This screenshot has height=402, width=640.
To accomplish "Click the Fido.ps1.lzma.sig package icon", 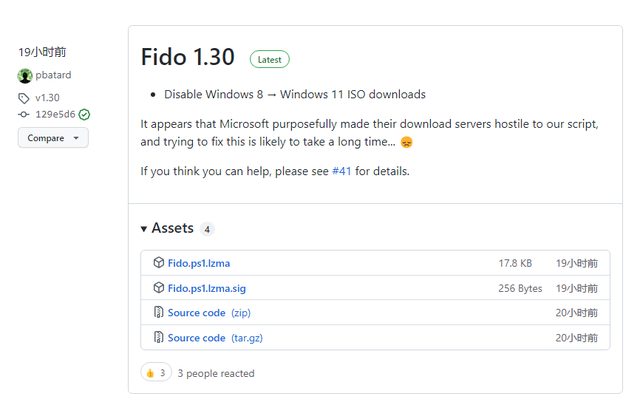I will click(x=159, y=288).
